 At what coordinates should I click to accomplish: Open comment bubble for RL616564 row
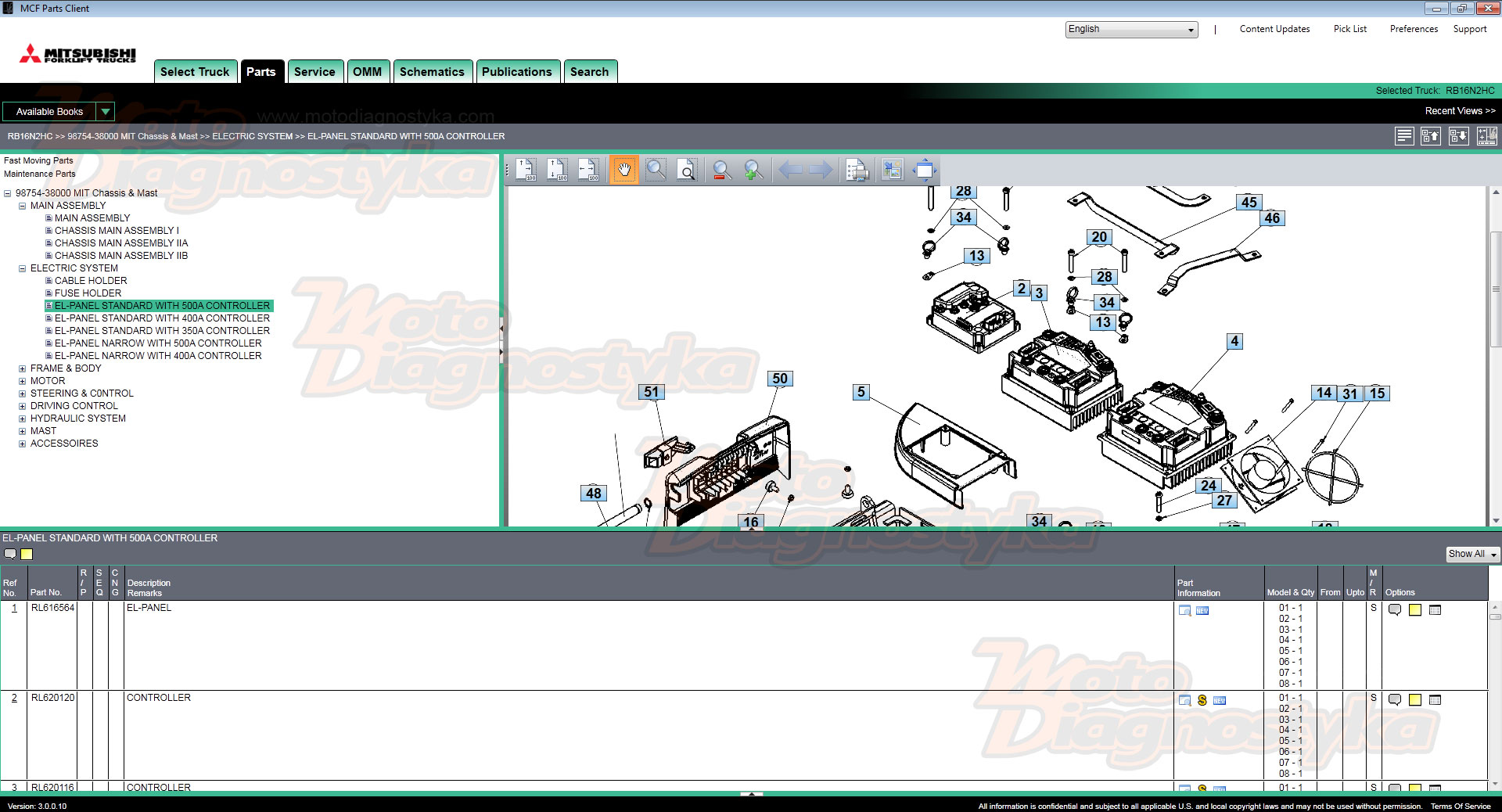1395,610
